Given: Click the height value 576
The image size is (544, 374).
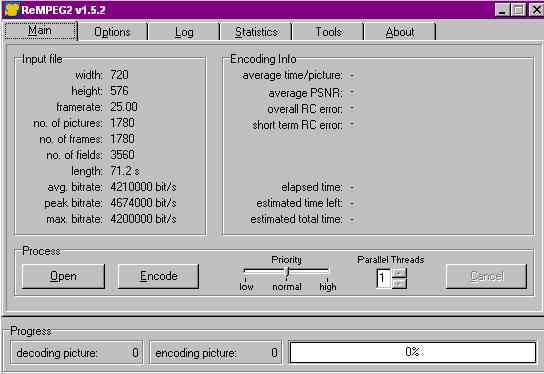Looking at the screenshot, I should pyautogui.click(x=119, y=91).
